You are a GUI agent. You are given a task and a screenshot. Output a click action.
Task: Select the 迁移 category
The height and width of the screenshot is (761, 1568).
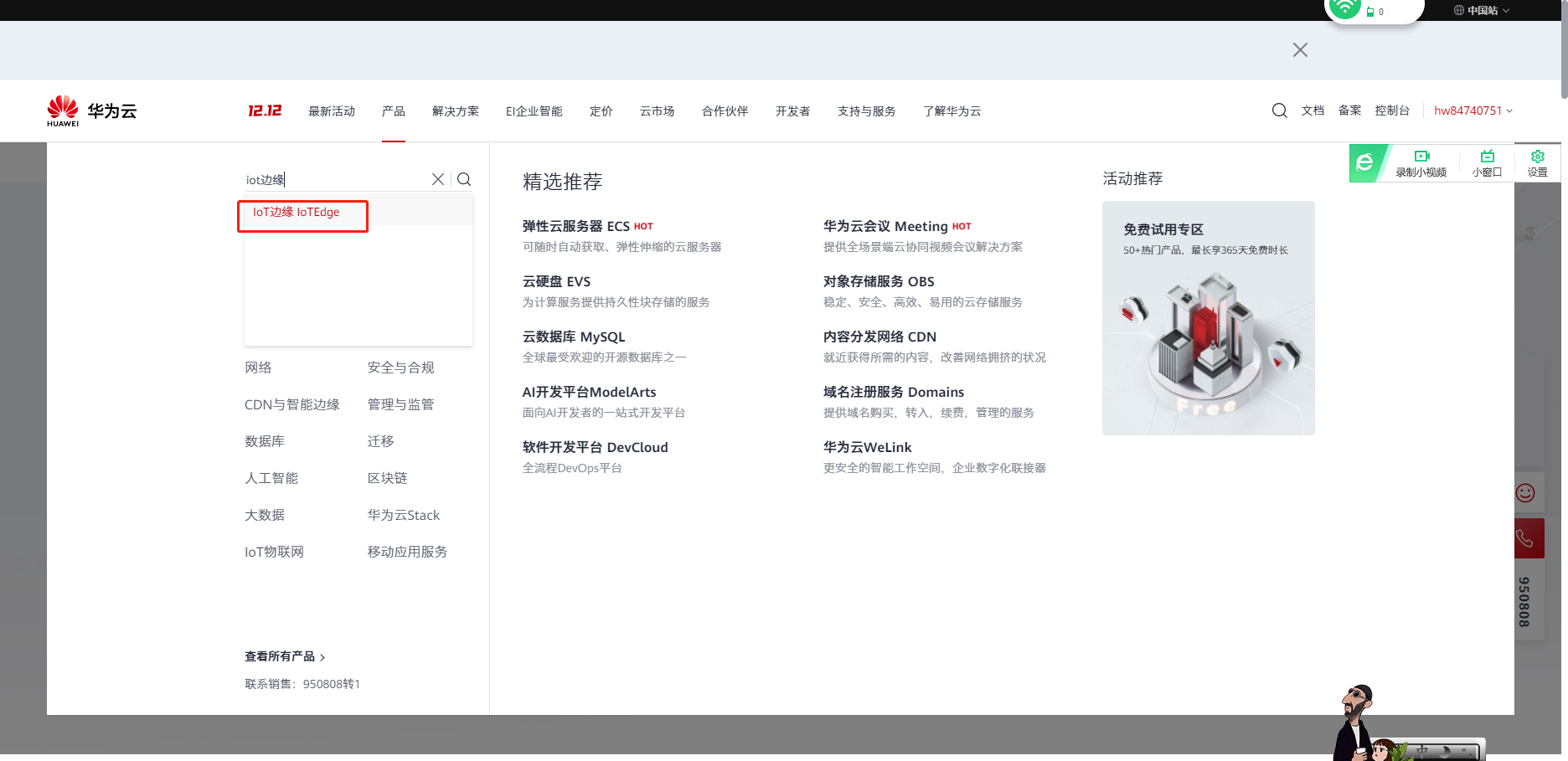pos(381,441)
